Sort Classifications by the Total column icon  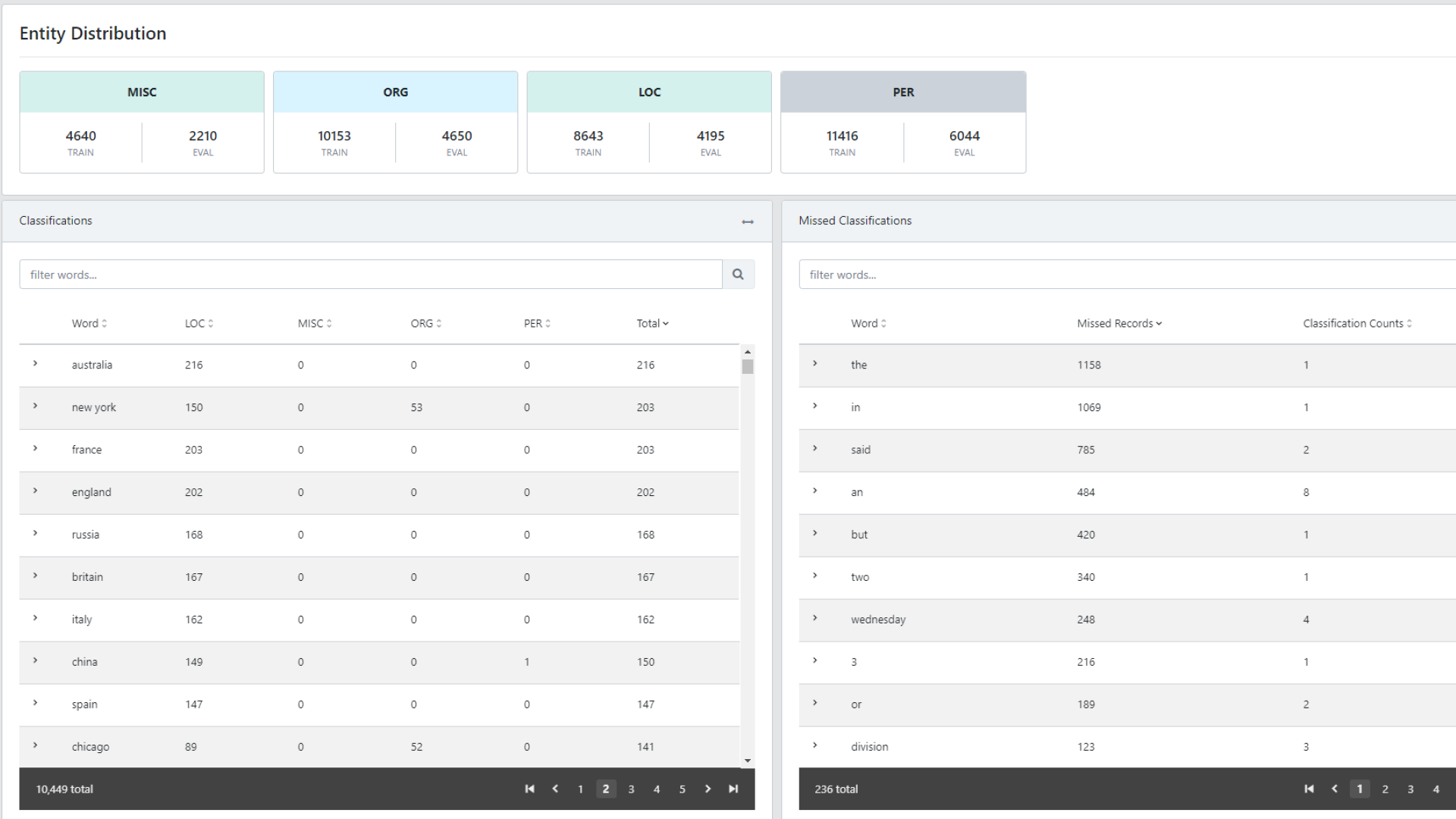(x=666, y=323)
